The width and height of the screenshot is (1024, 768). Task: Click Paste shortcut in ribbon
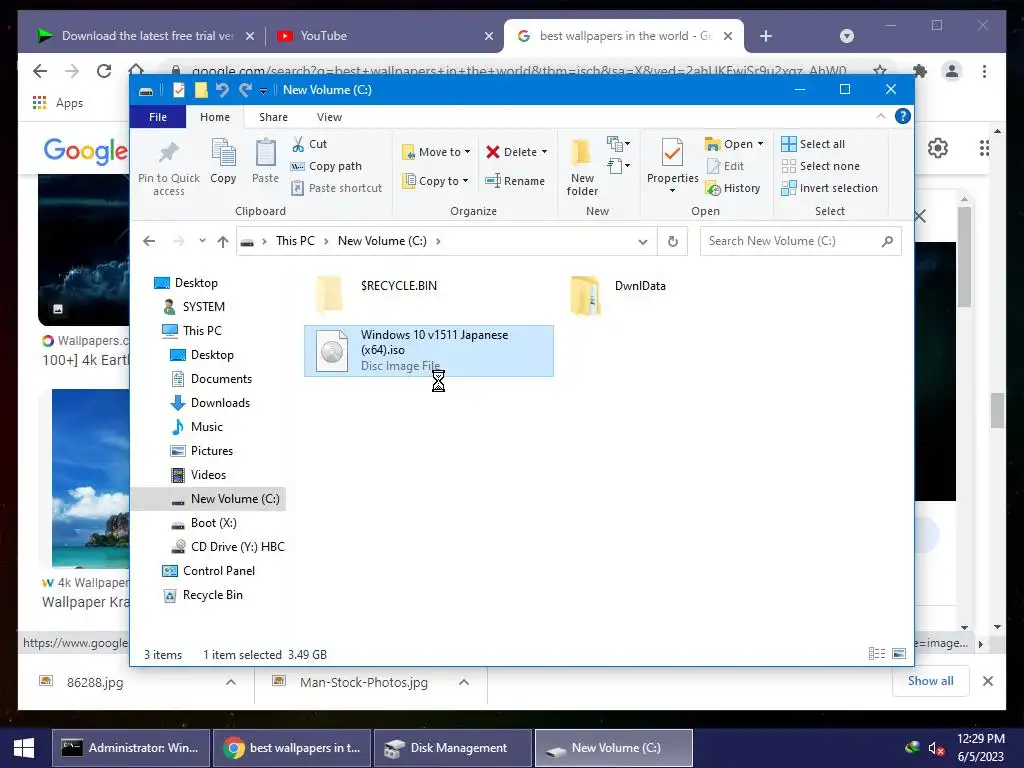pyautogui.click(x=336, y=188)
